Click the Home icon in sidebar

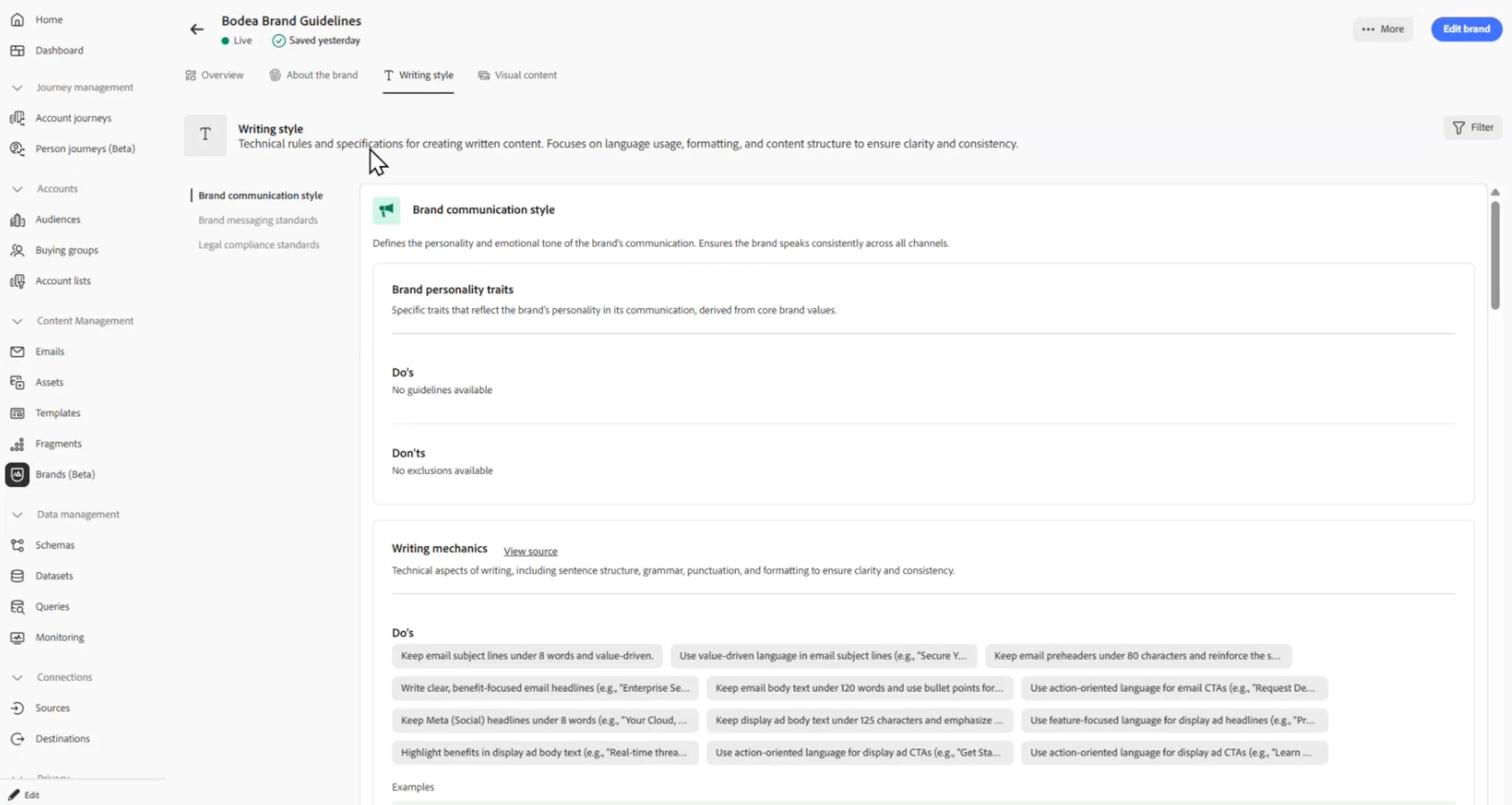pyautogui.click(x=17, y=20)
